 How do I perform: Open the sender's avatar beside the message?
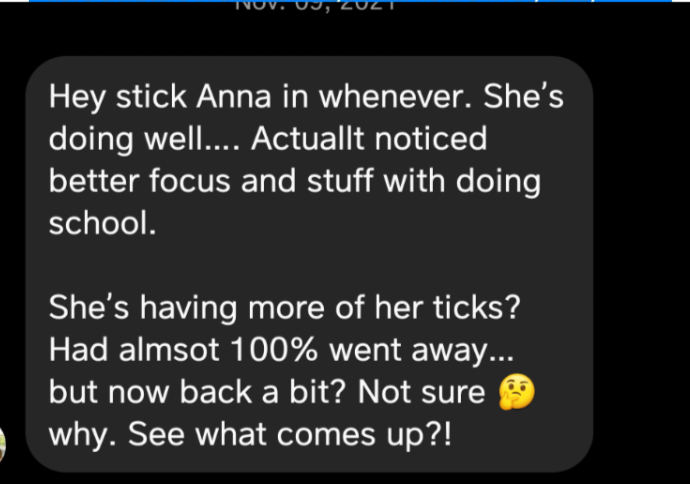pyautogui.click(x=2, y=445)
